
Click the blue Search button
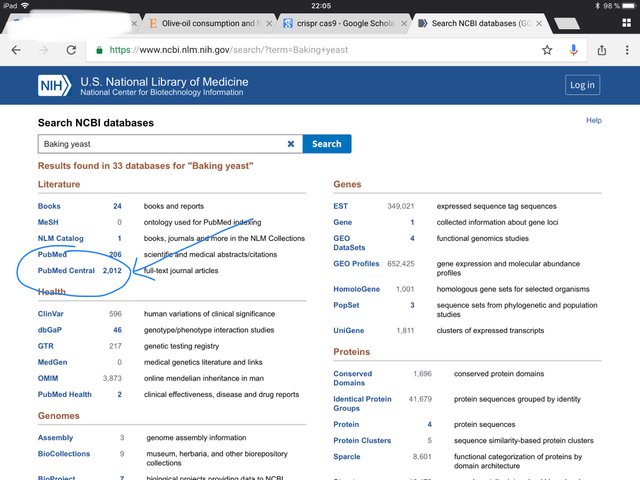(327, 144)
